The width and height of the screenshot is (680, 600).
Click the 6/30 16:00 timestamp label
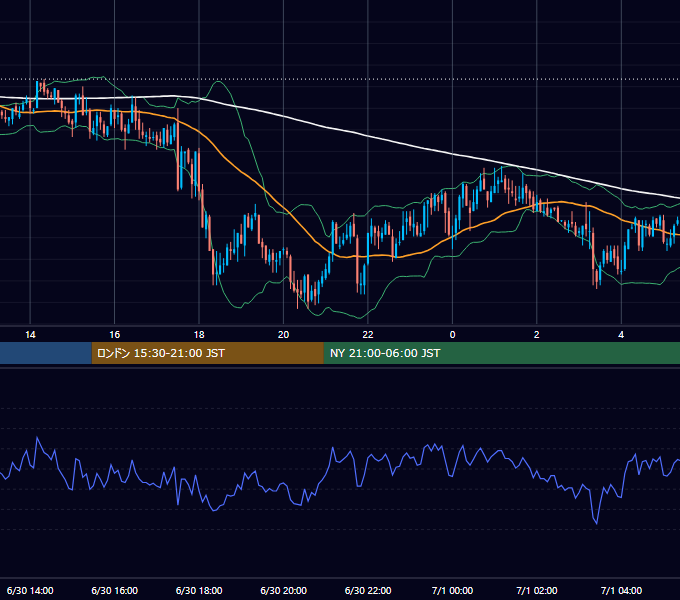[x=114, y=590]
